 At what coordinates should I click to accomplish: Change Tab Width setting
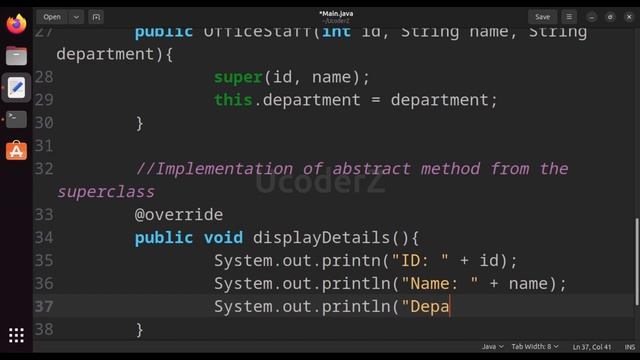point(535,347)
